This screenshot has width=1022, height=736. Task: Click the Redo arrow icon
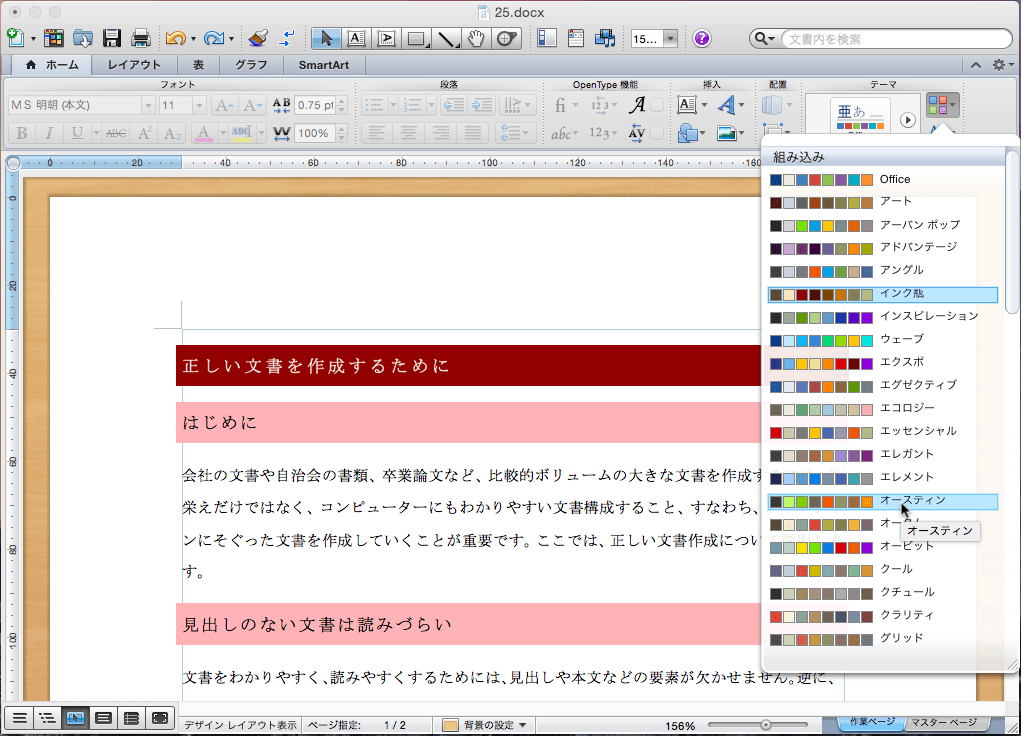pyautogui.click(x=213, y=38)
